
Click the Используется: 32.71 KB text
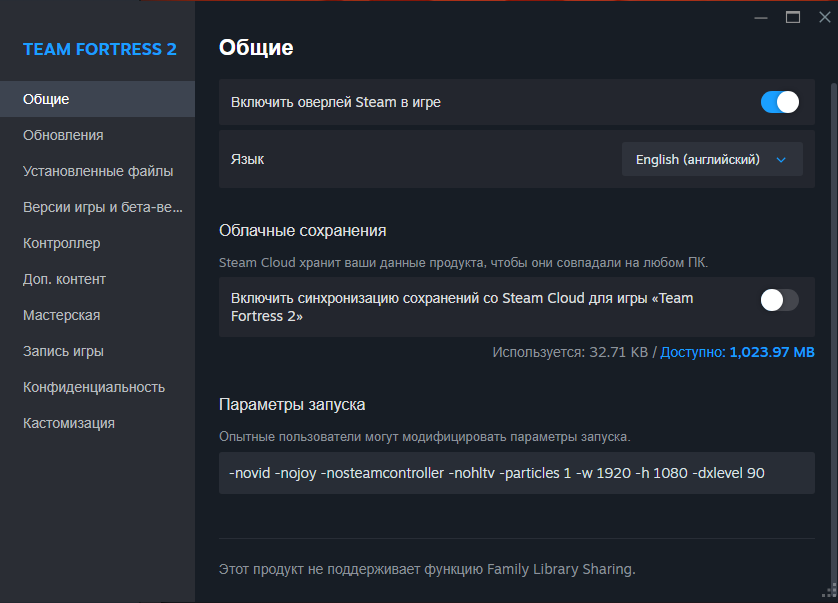point(570,352)
